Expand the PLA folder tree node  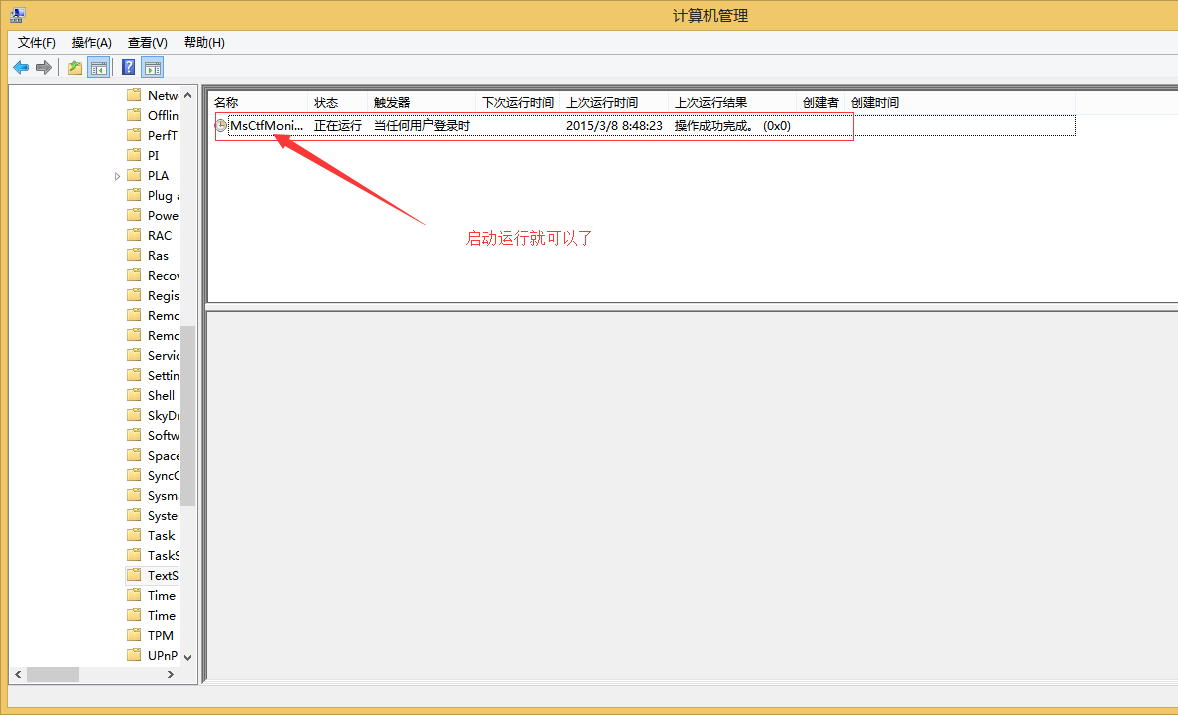click(117, 176)
